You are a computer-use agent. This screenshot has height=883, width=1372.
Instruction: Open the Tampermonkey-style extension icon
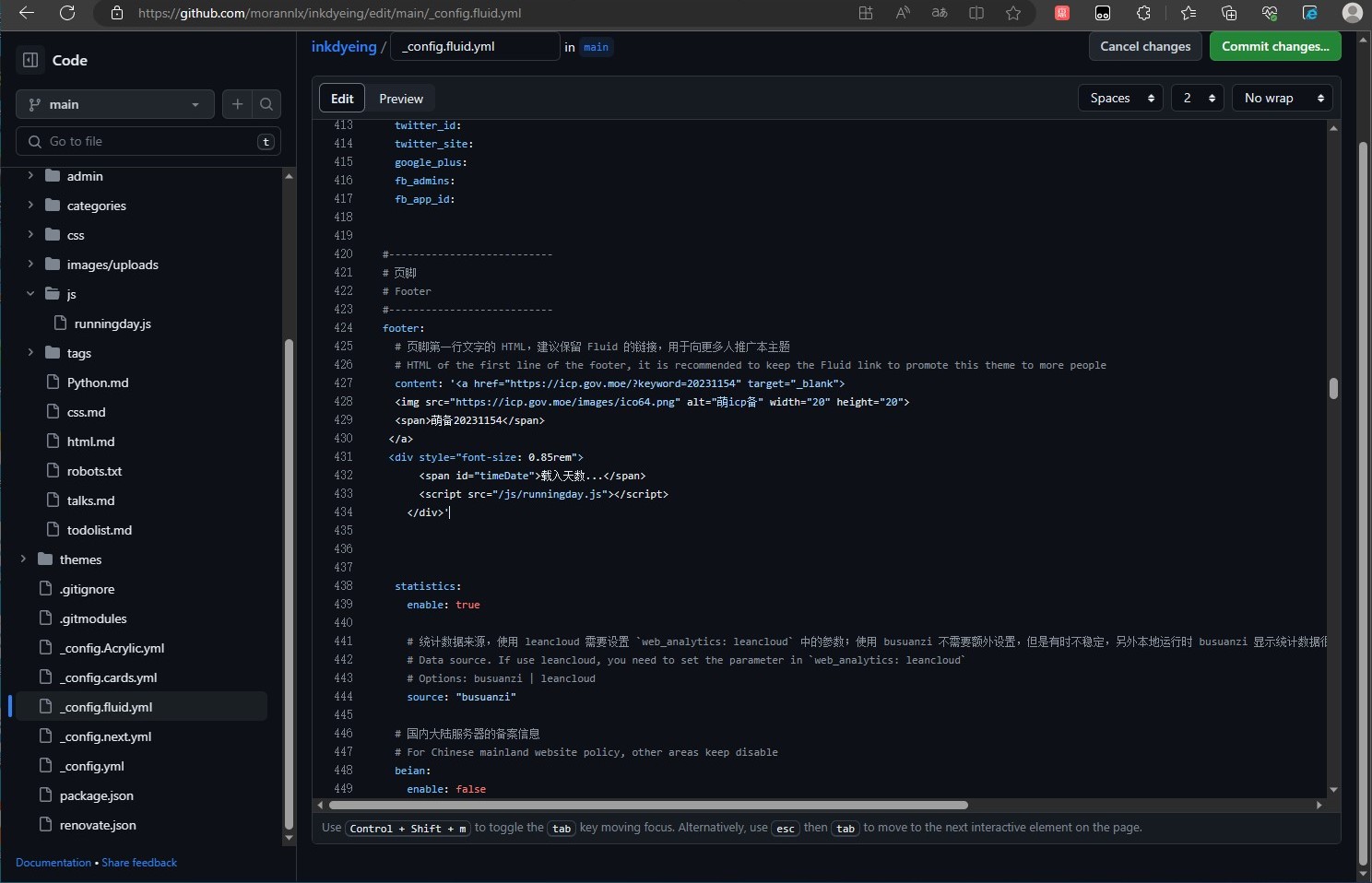point(1103,13)
